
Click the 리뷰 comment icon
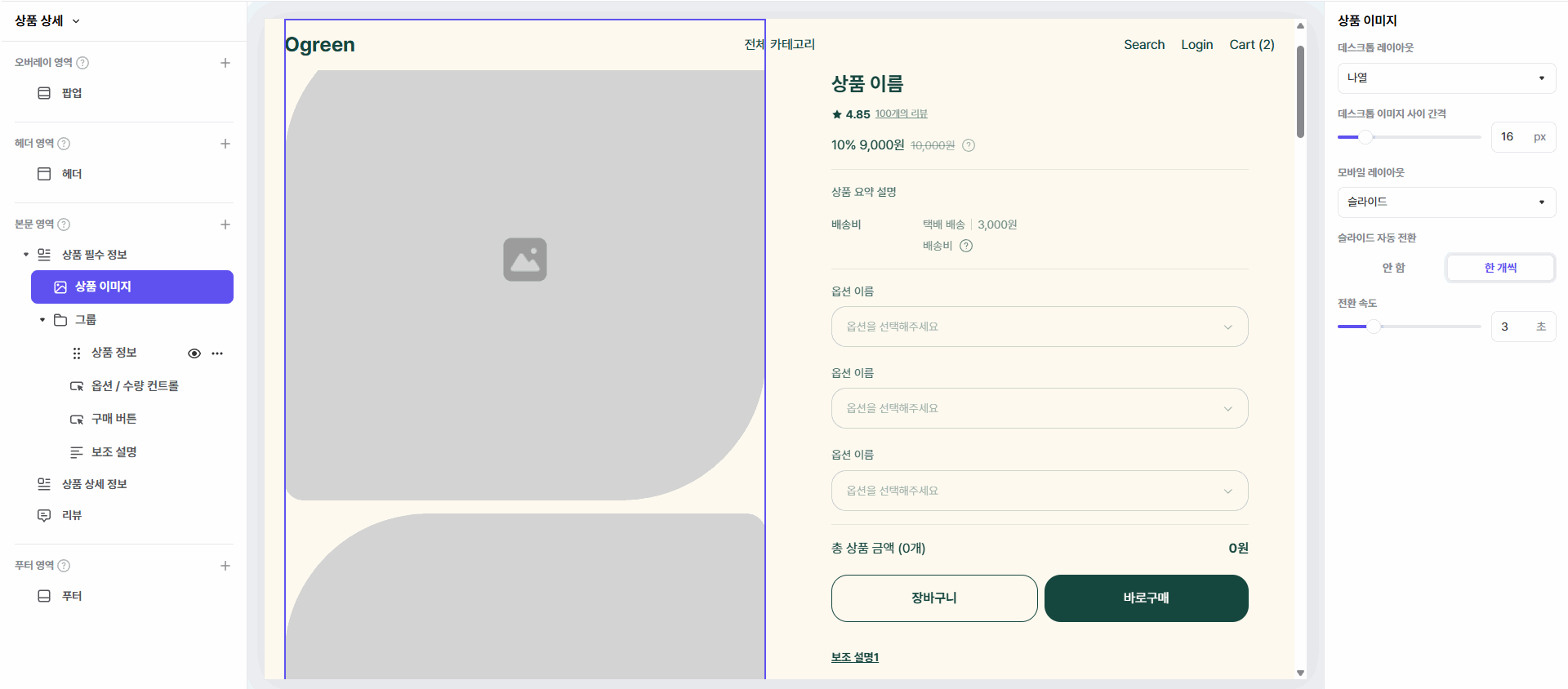click(x=44, y=516)
